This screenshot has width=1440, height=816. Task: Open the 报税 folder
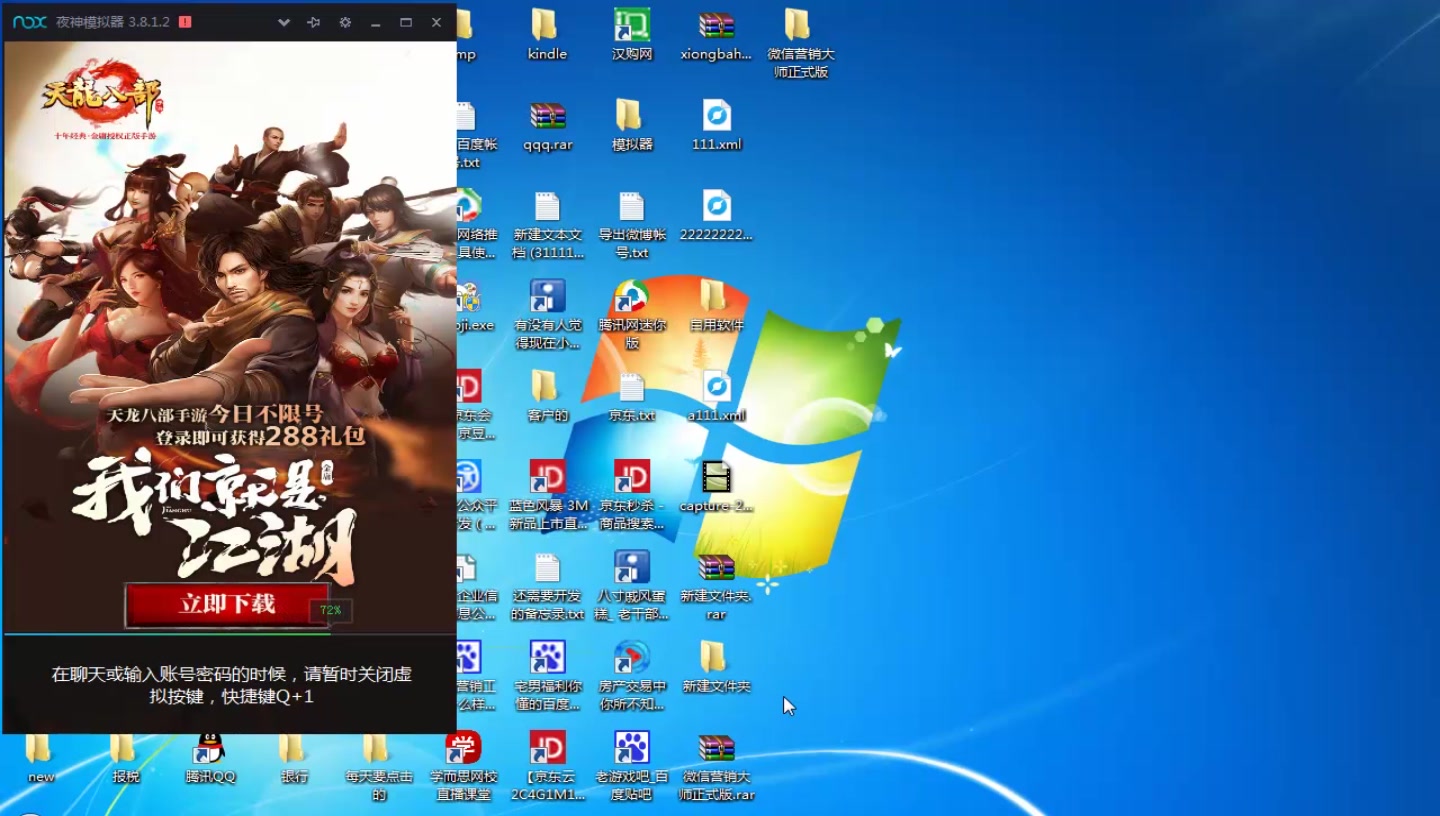(x=125, y=757)
